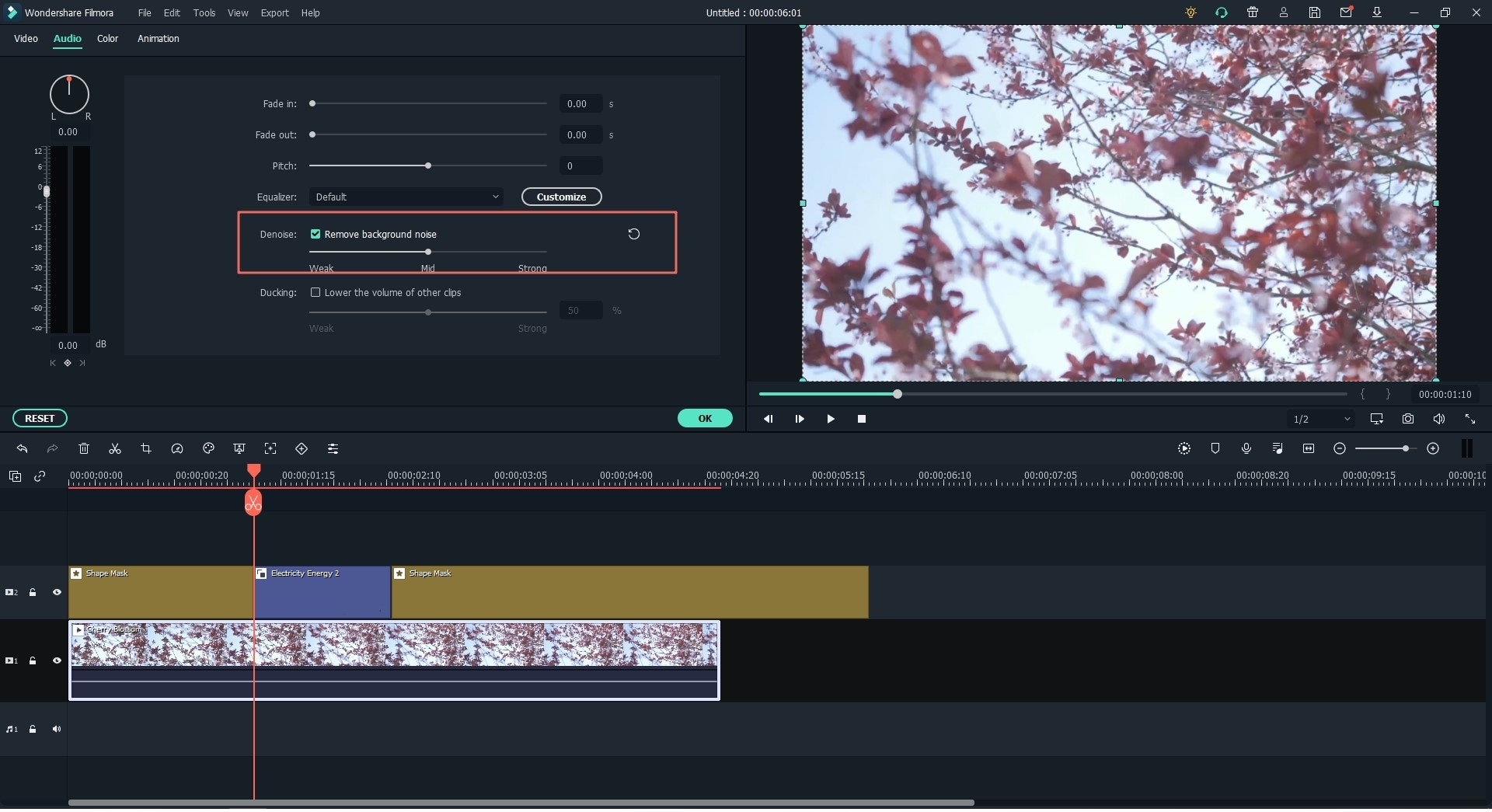Reset denoise with the circular arrow icon

pos(634,235)
